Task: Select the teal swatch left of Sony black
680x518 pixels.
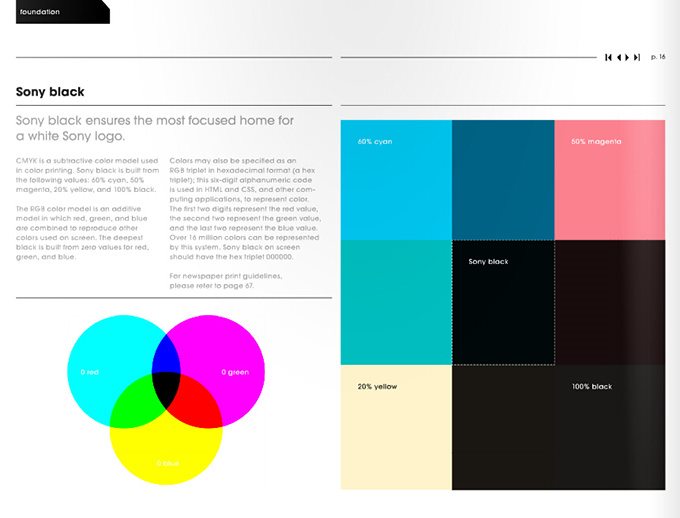Action: (x=396, y=302)
